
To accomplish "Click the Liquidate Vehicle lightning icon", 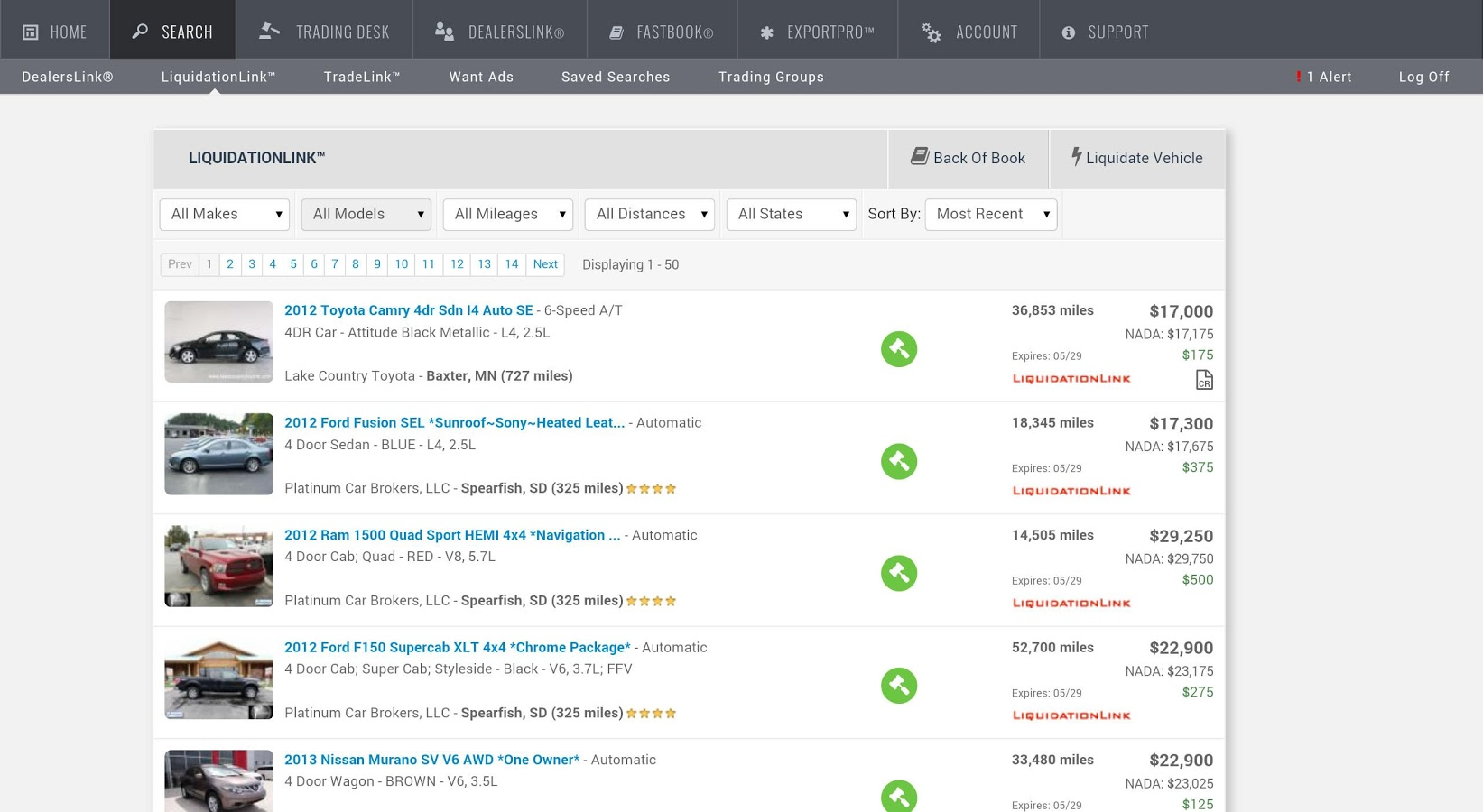I will point(1077,156).
